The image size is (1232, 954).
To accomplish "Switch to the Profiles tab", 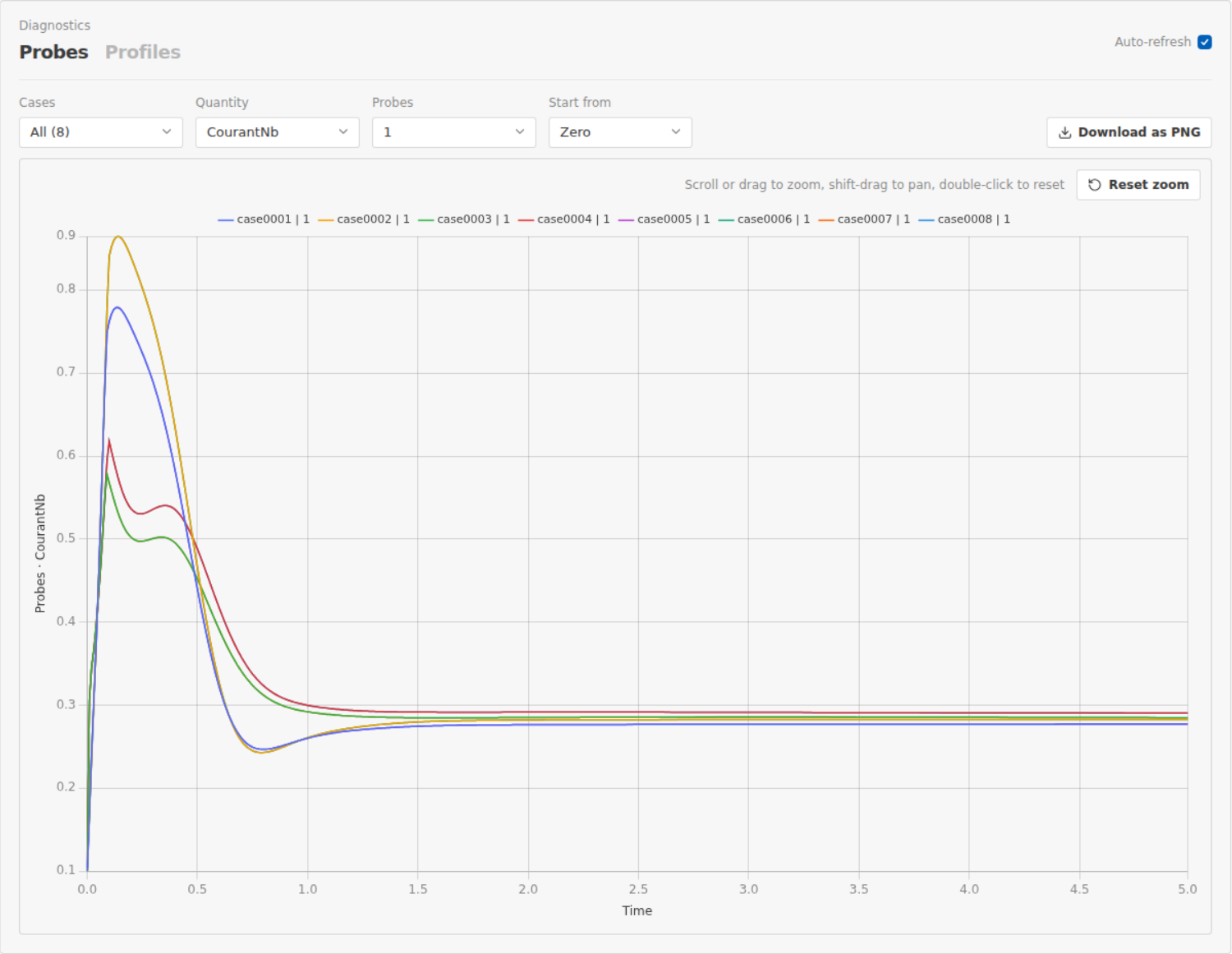I will pyautogui.click(x=143, y=52).
